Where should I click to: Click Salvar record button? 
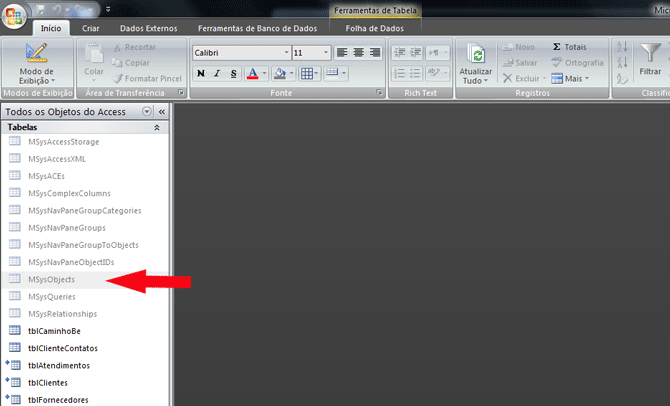click(520, 63)
